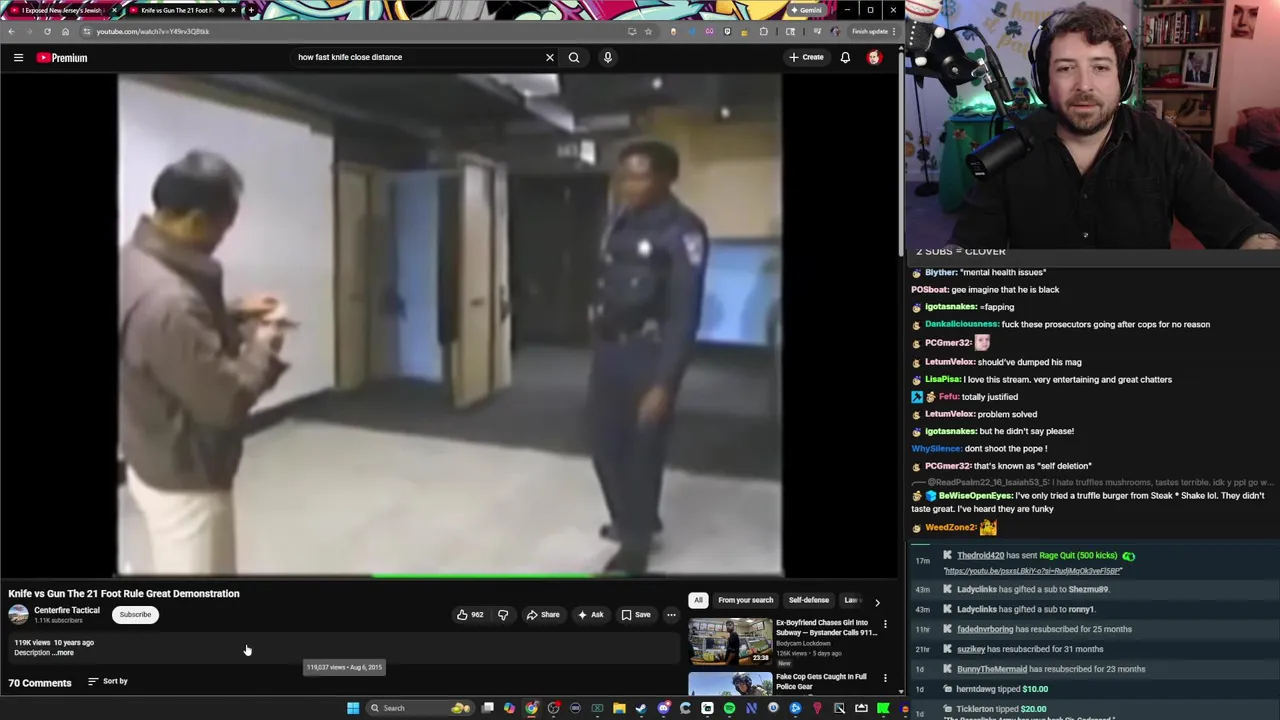Viewport: 1280px width, 720px height.
Task: Expand description with ...more
Action: pos(62,653)
